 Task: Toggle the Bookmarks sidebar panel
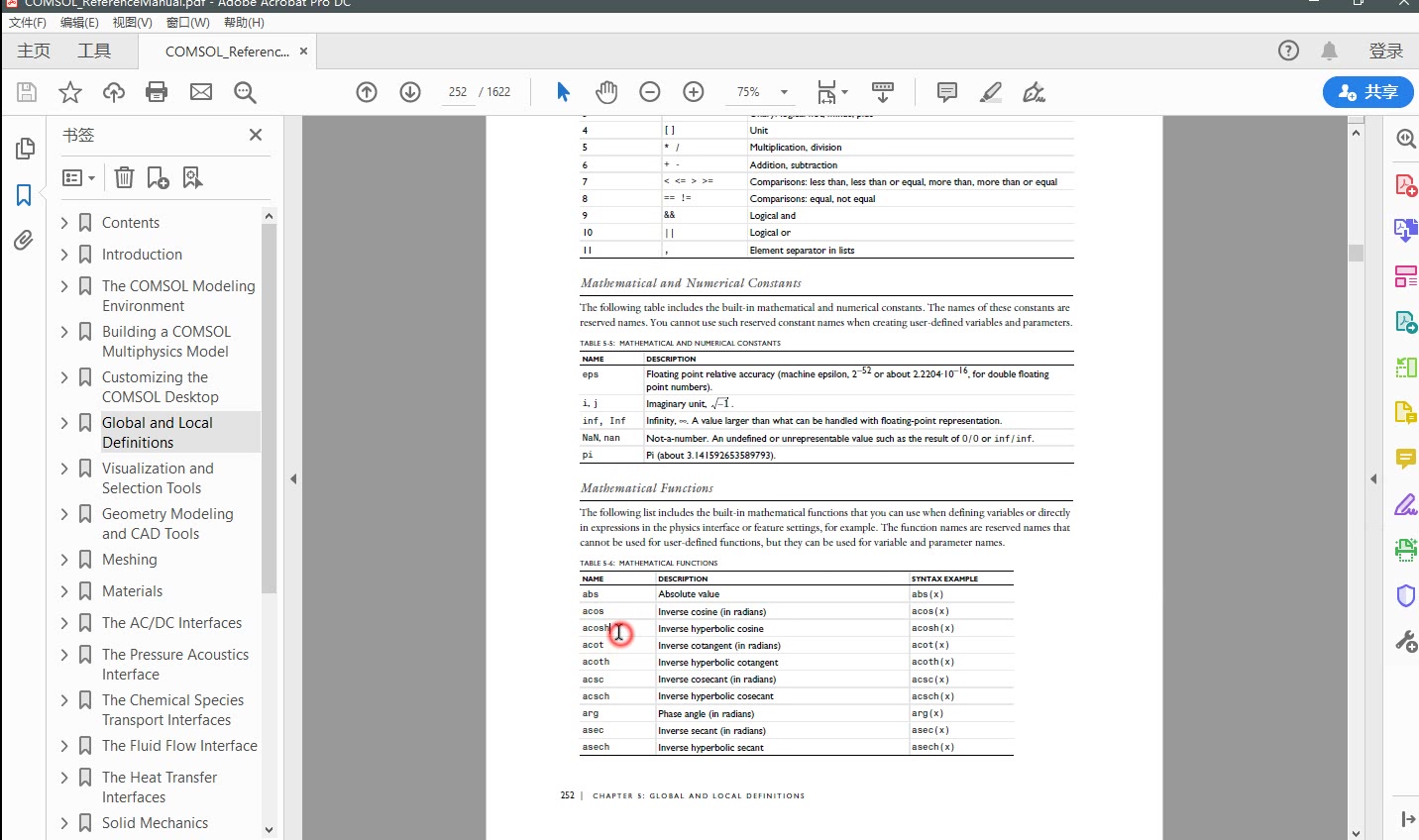24,194
